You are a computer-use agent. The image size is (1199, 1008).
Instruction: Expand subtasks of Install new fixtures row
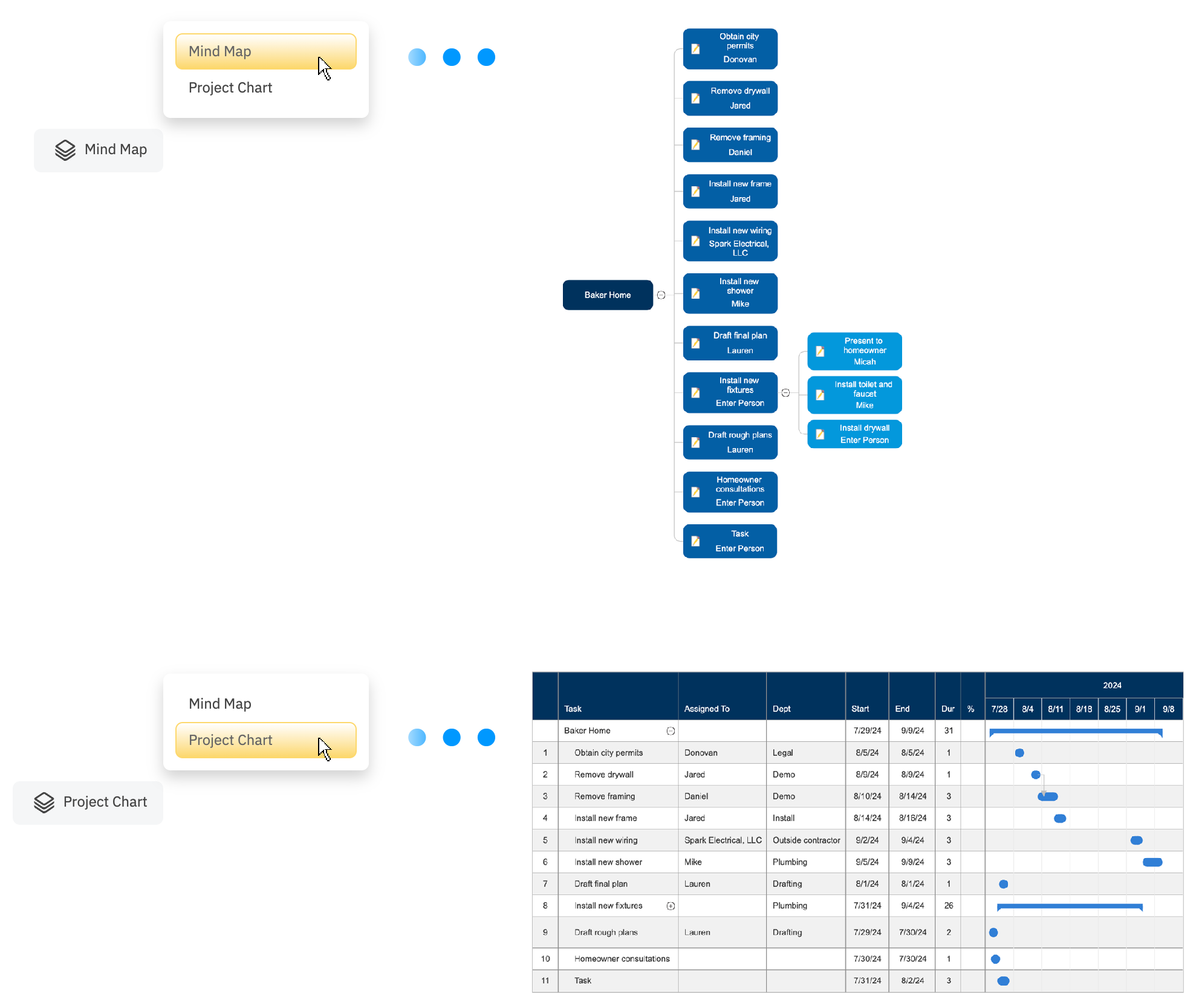[671, 905]
